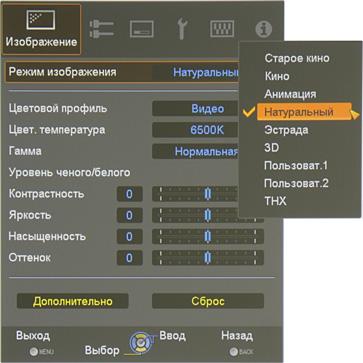The image size is (363, 363).
Task: Open the Дополнительно advanced settings
Action: click(72, 301)
